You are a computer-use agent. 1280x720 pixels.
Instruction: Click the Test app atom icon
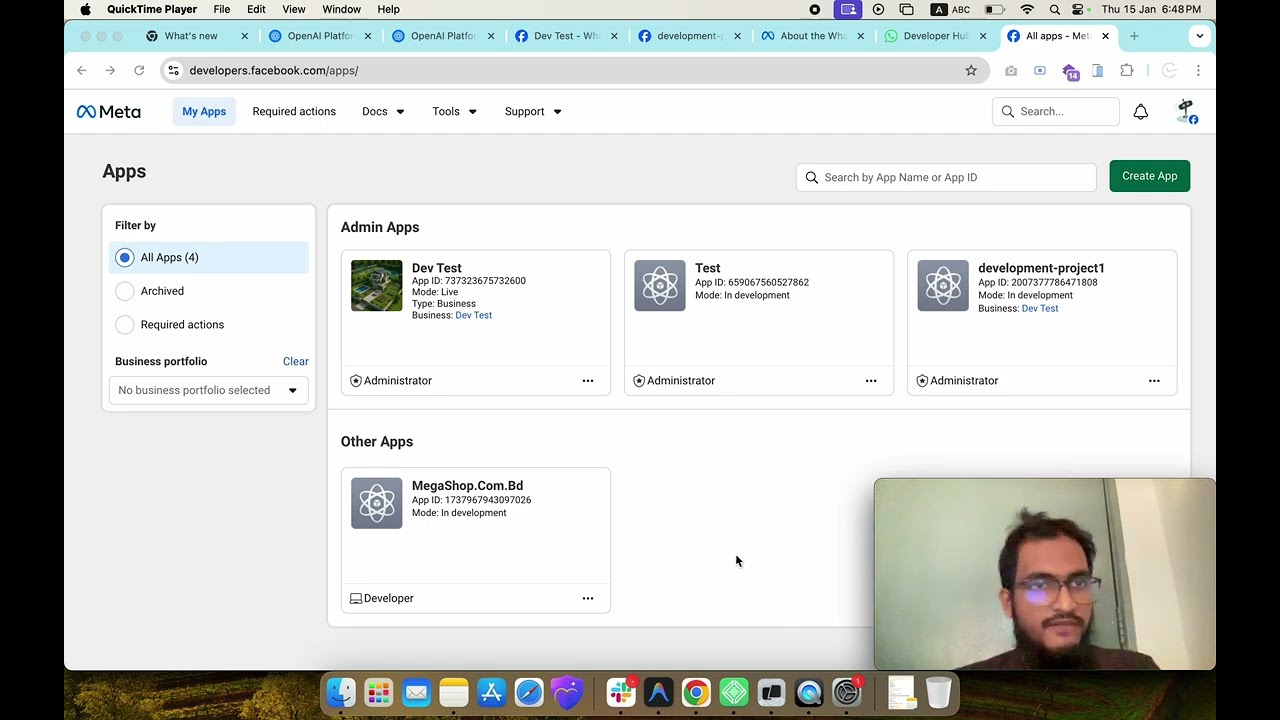pyautogui.click(x=660, y=286)
